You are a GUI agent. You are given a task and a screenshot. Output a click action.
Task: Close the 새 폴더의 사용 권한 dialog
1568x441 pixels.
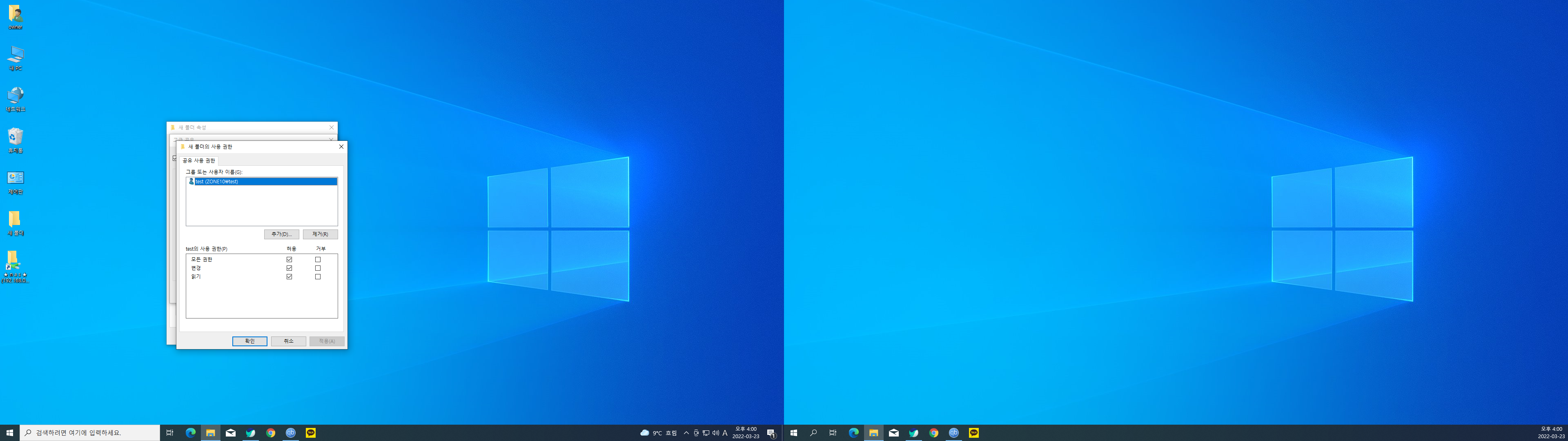point(341,147)
